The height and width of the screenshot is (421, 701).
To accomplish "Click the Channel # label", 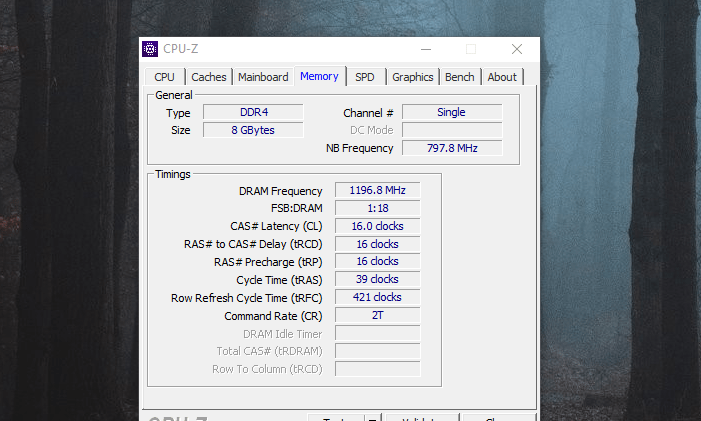I will (368, 113).
